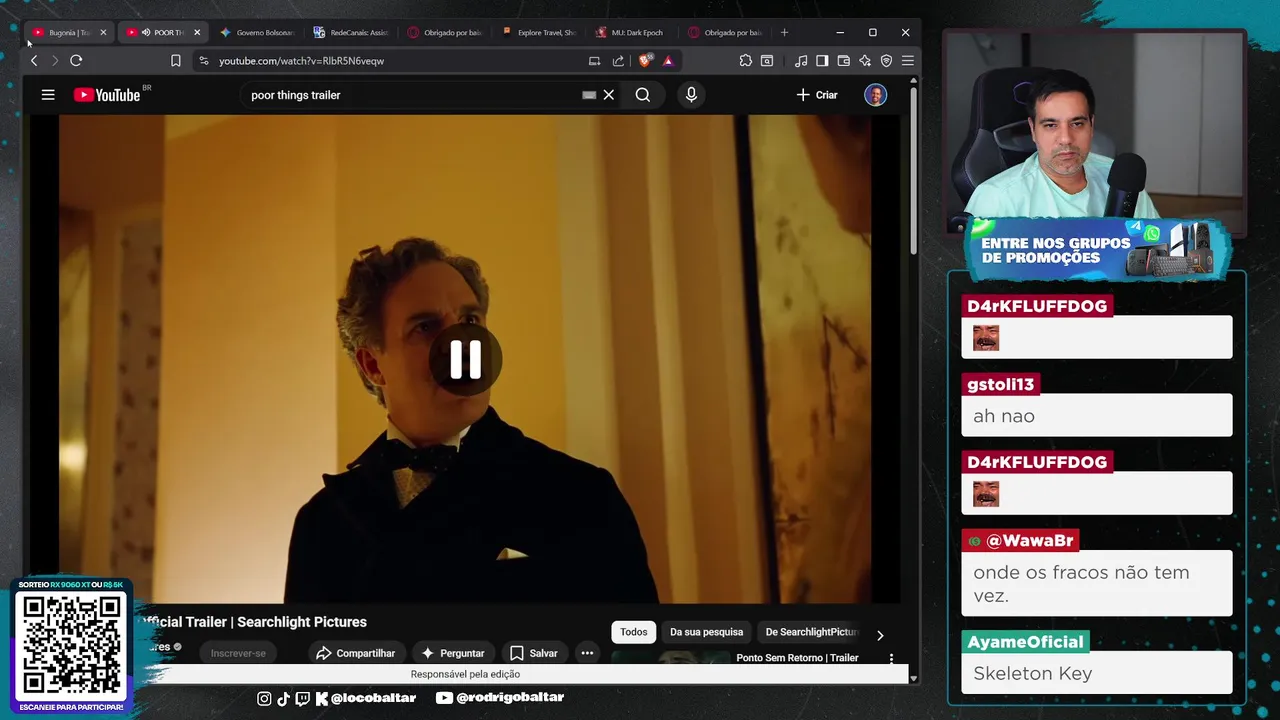Toggle the browser sidebar panel icon
The image size is (1280, 720).
click(x=822, y=61)
